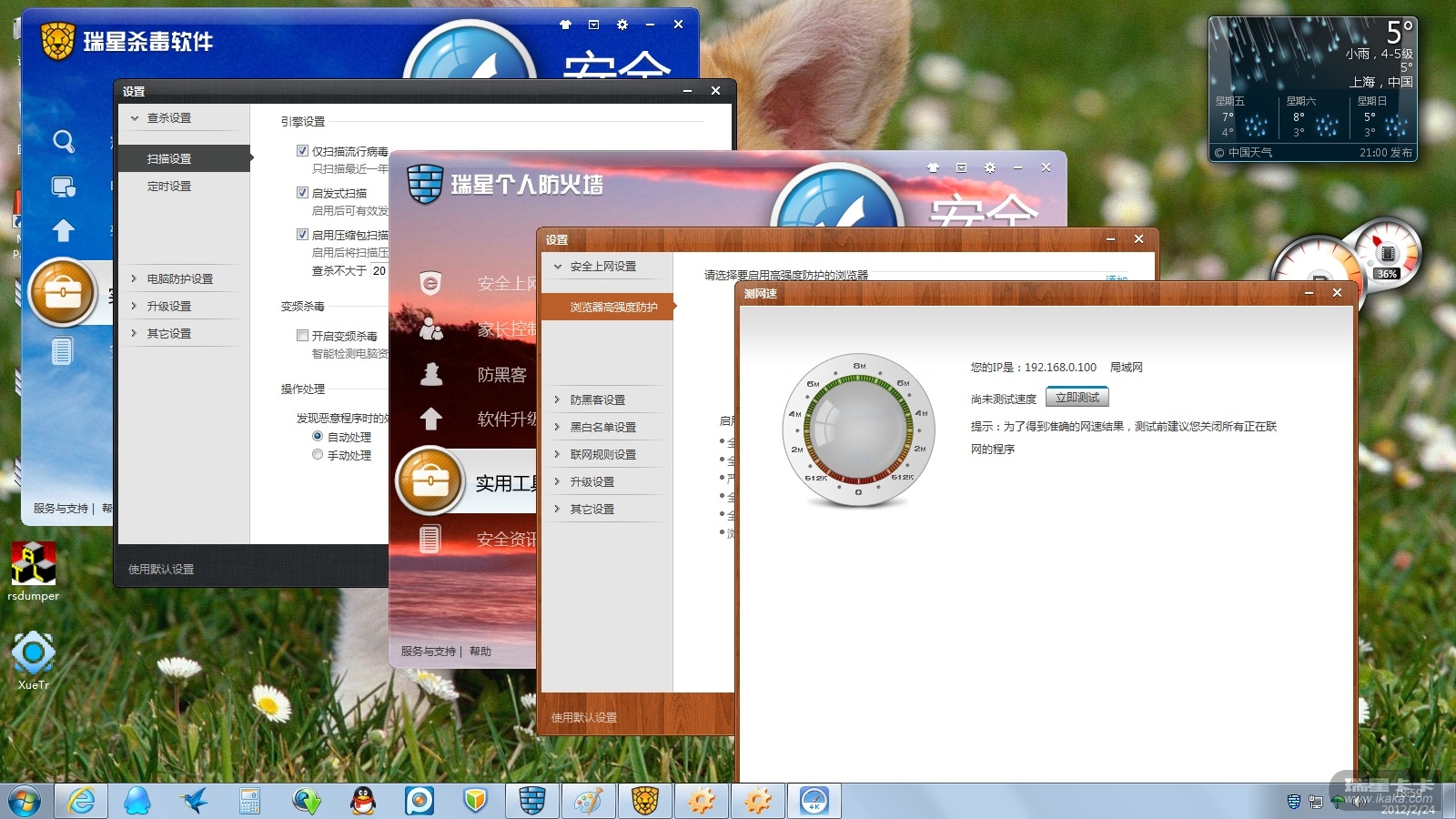1456x819 pixels.
Task: Enable the 开启变频杀毒 checkbox
Action: pos(302,336)
